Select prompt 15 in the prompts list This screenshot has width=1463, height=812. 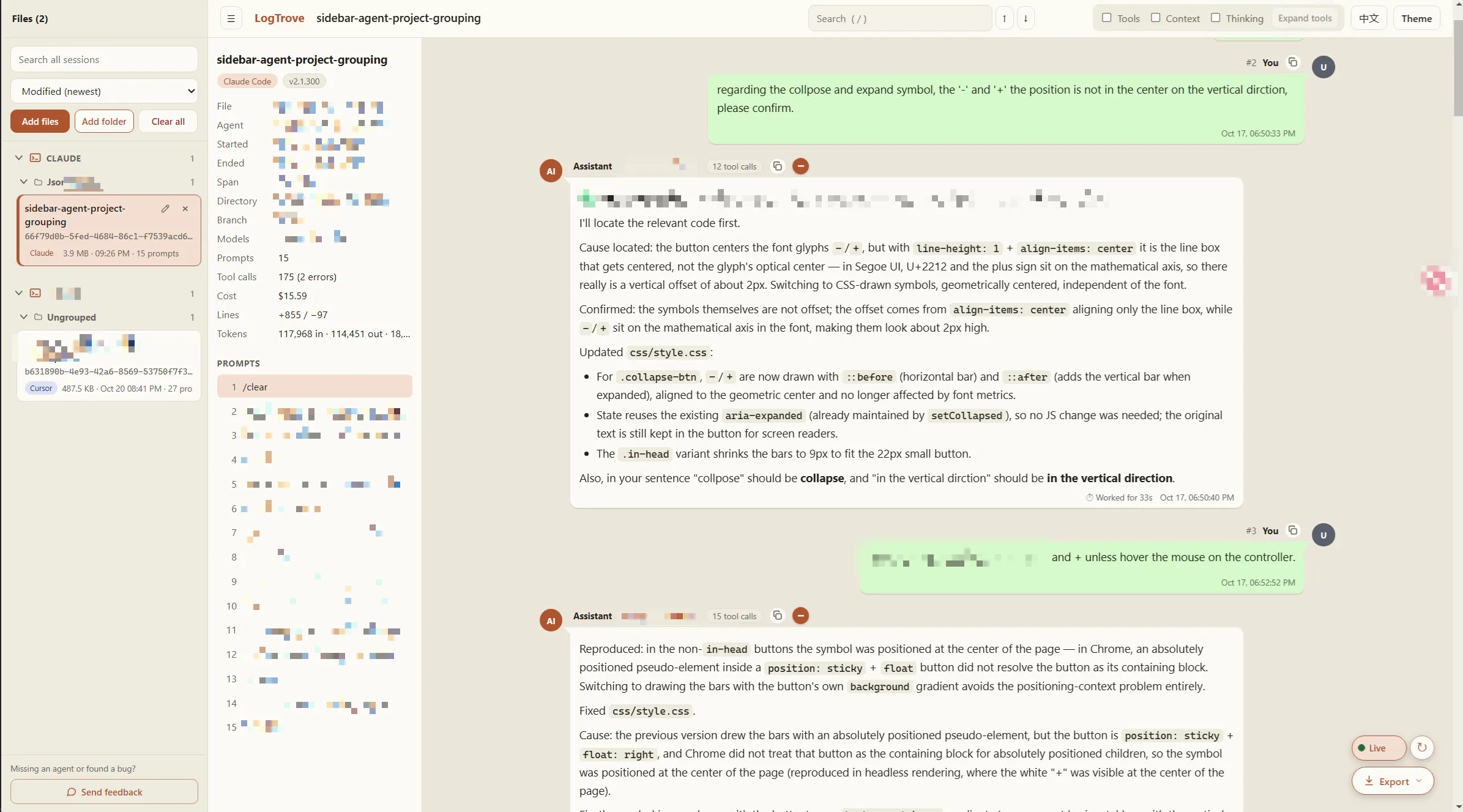tap(315, 728)
